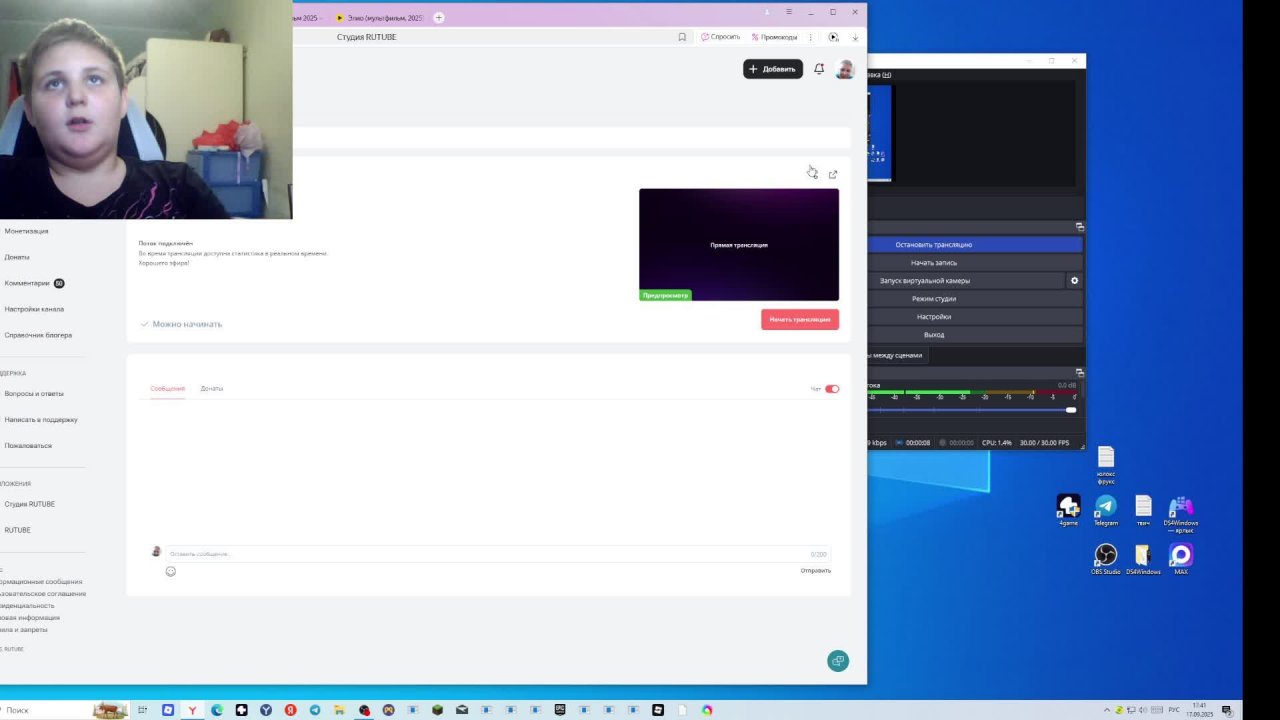Viewport: 1280px width, 720px height.
Task: Open Студия RUTUBE app link in sidebar
Action: coord(30,504)
